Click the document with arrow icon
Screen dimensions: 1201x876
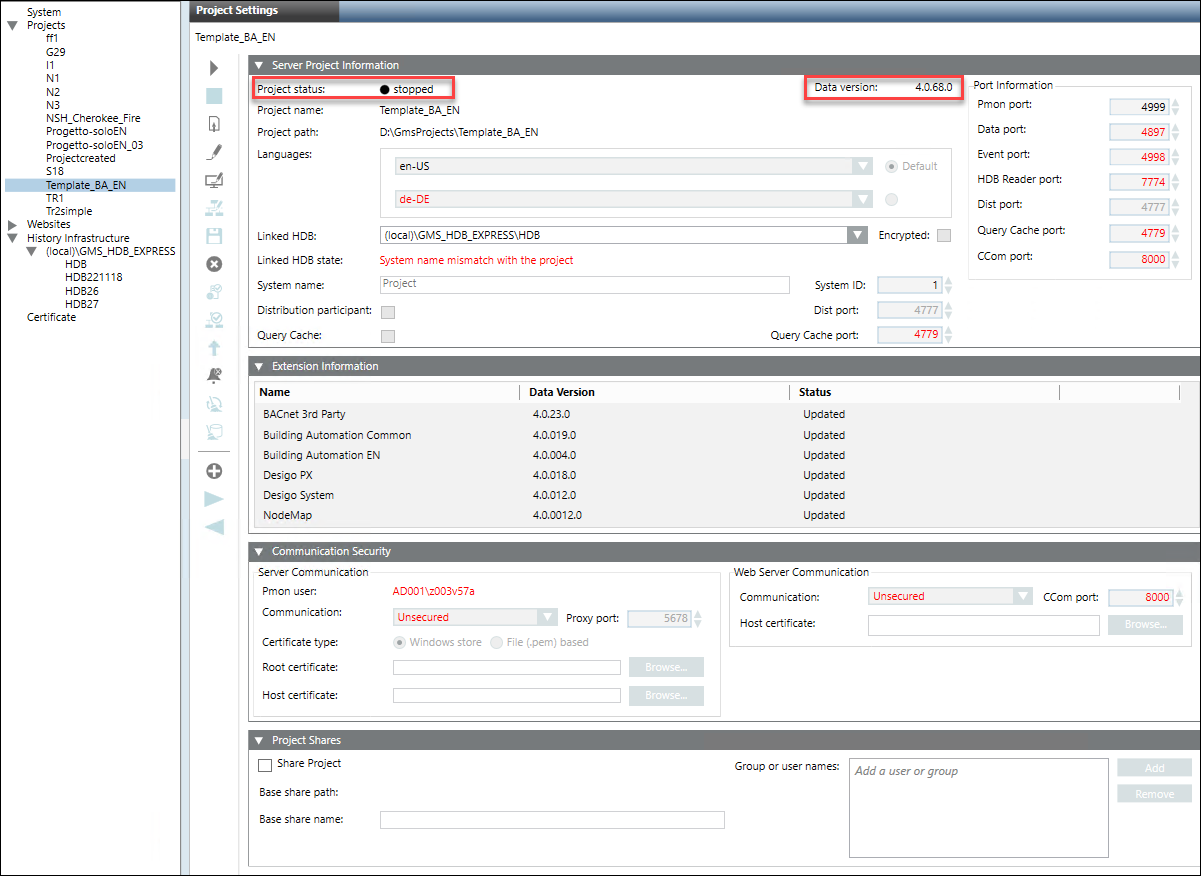point(214,124)
